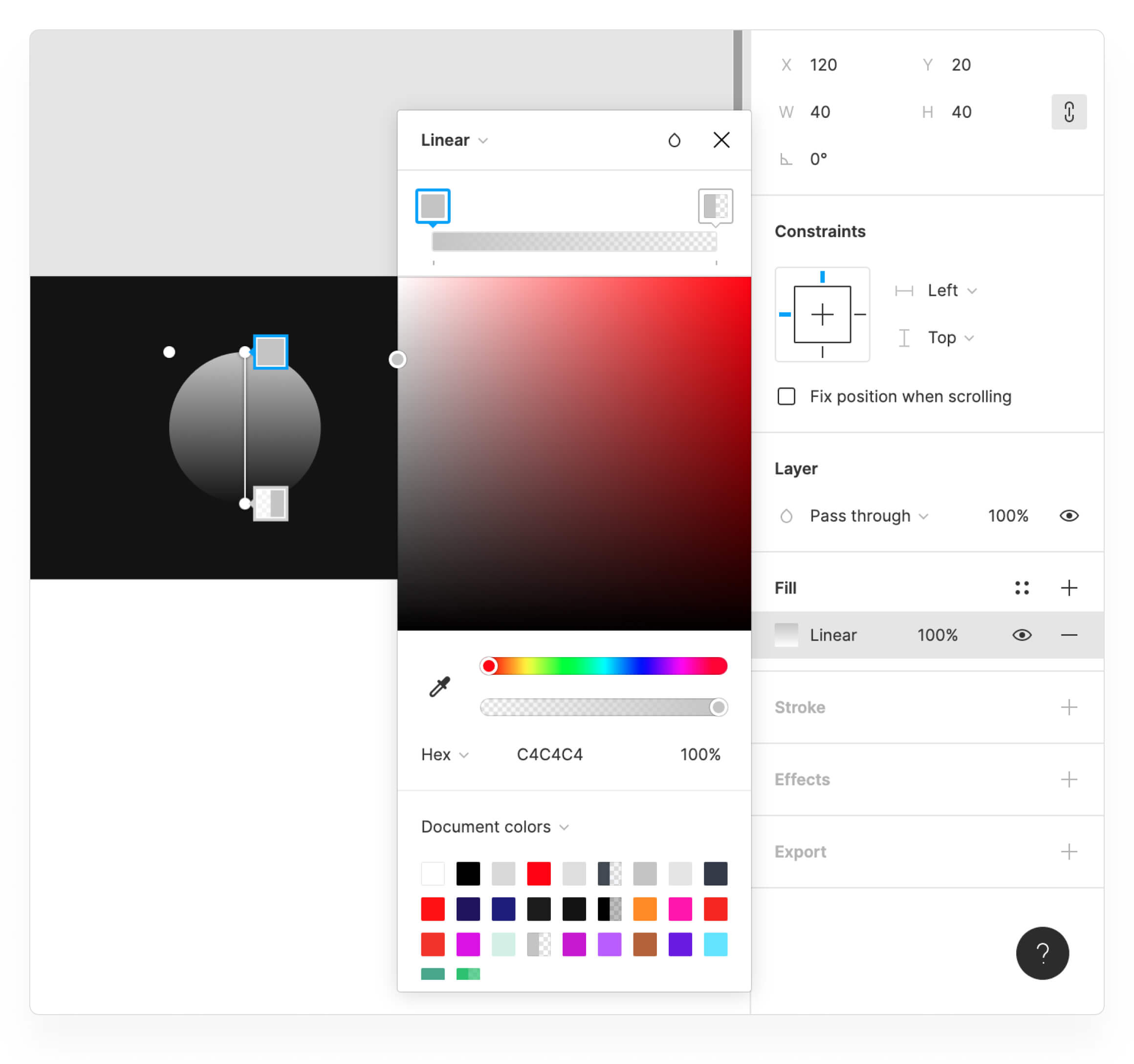The image size is (1134, 1064).
Task: Pick a color with the eyedropper tool
Action: pos(439,687)
